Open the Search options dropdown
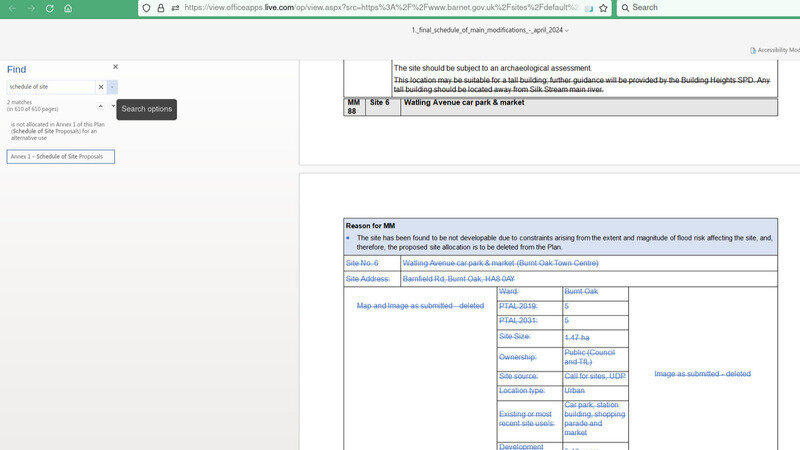800x450 pixels. 112,87
